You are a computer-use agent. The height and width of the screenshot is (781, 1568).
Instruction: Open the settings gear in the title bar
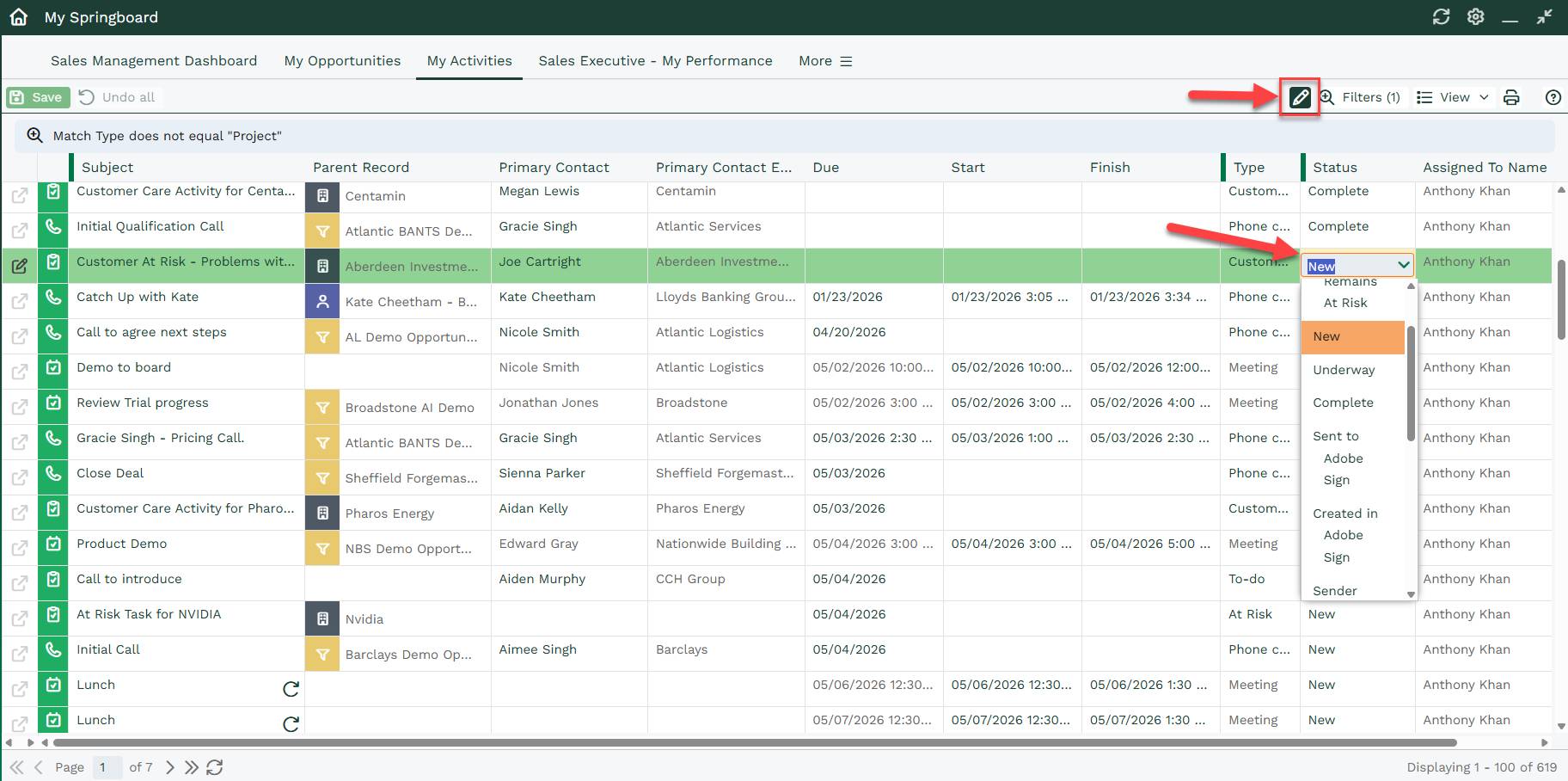point(1476,17)
